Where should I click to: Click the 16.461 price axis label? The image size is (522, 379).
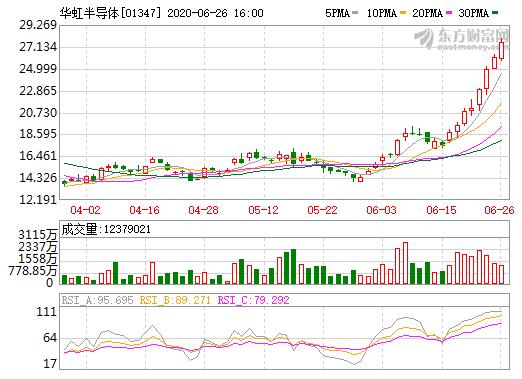pos(38,156)
